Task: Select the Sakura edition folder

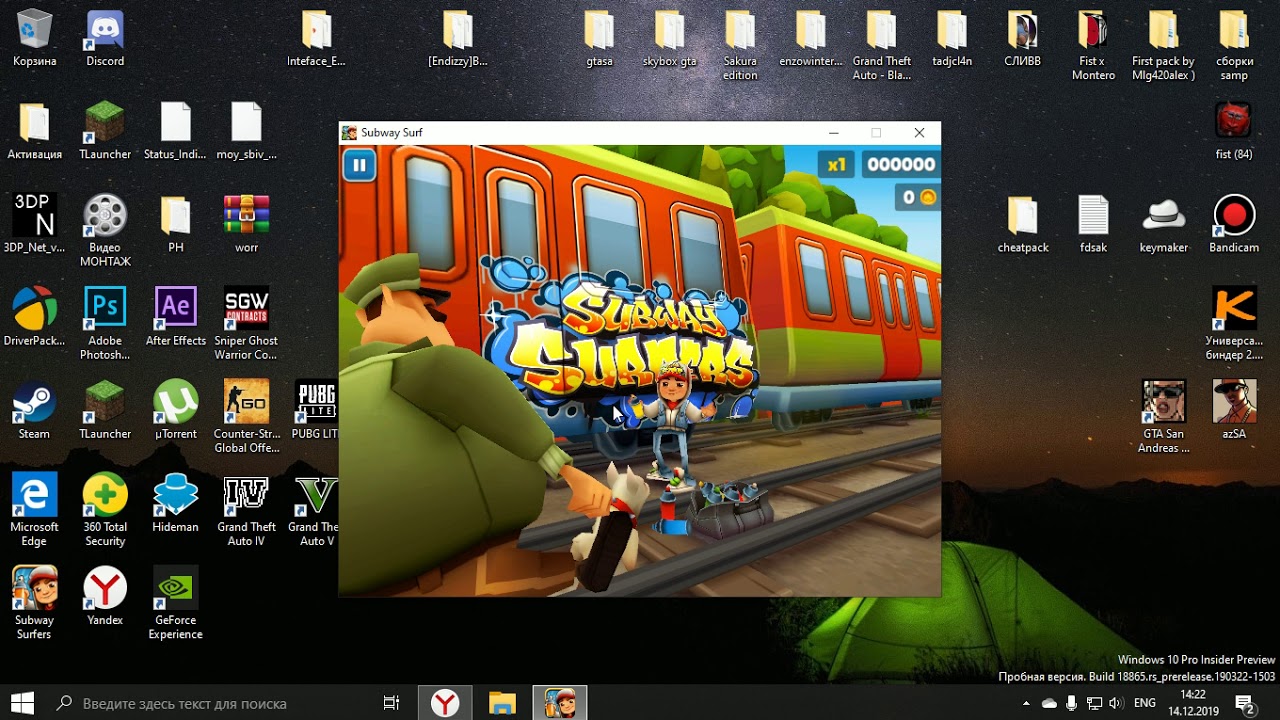Action: (x=740, y=45)
